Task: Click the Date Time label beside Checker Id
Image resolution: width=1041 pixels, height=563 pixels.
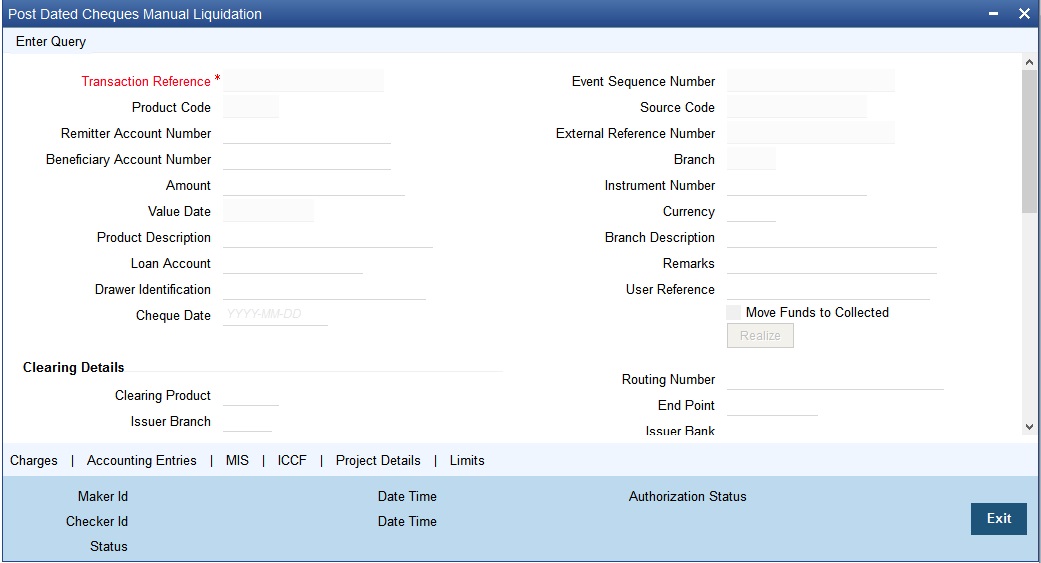Action: 407,522
